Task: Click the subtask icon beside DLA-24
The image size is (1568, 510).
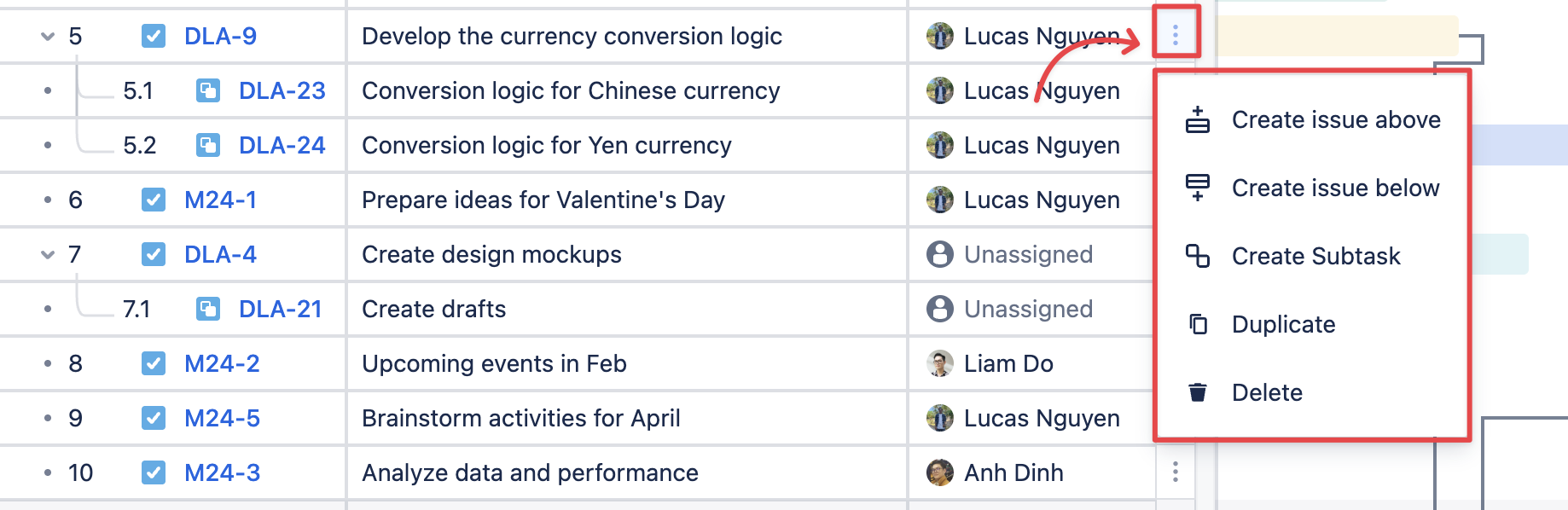Action: click(208, 145)
